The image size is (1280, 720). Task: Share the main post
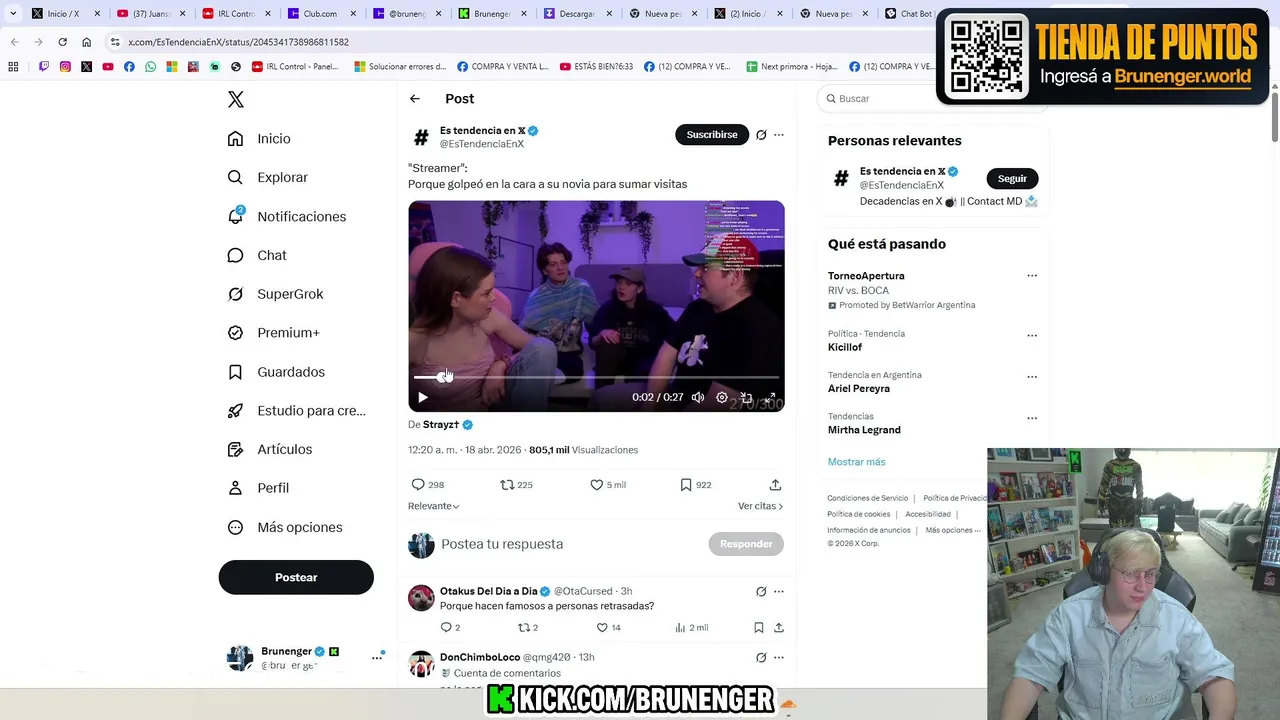pos(775,485)
